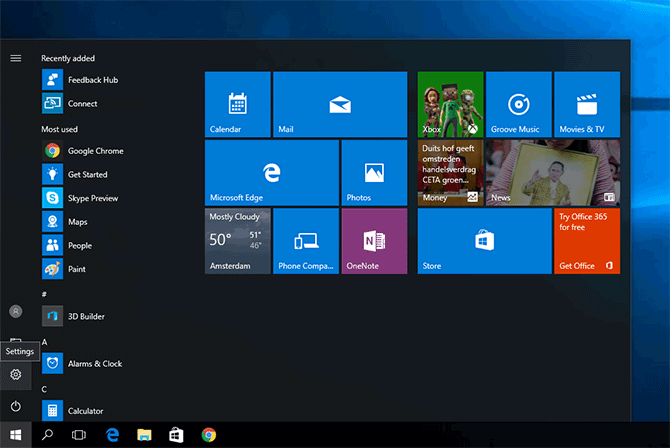Open the Amsterdam weather tile
The image size is (670, 448).
tap(238, 241)
